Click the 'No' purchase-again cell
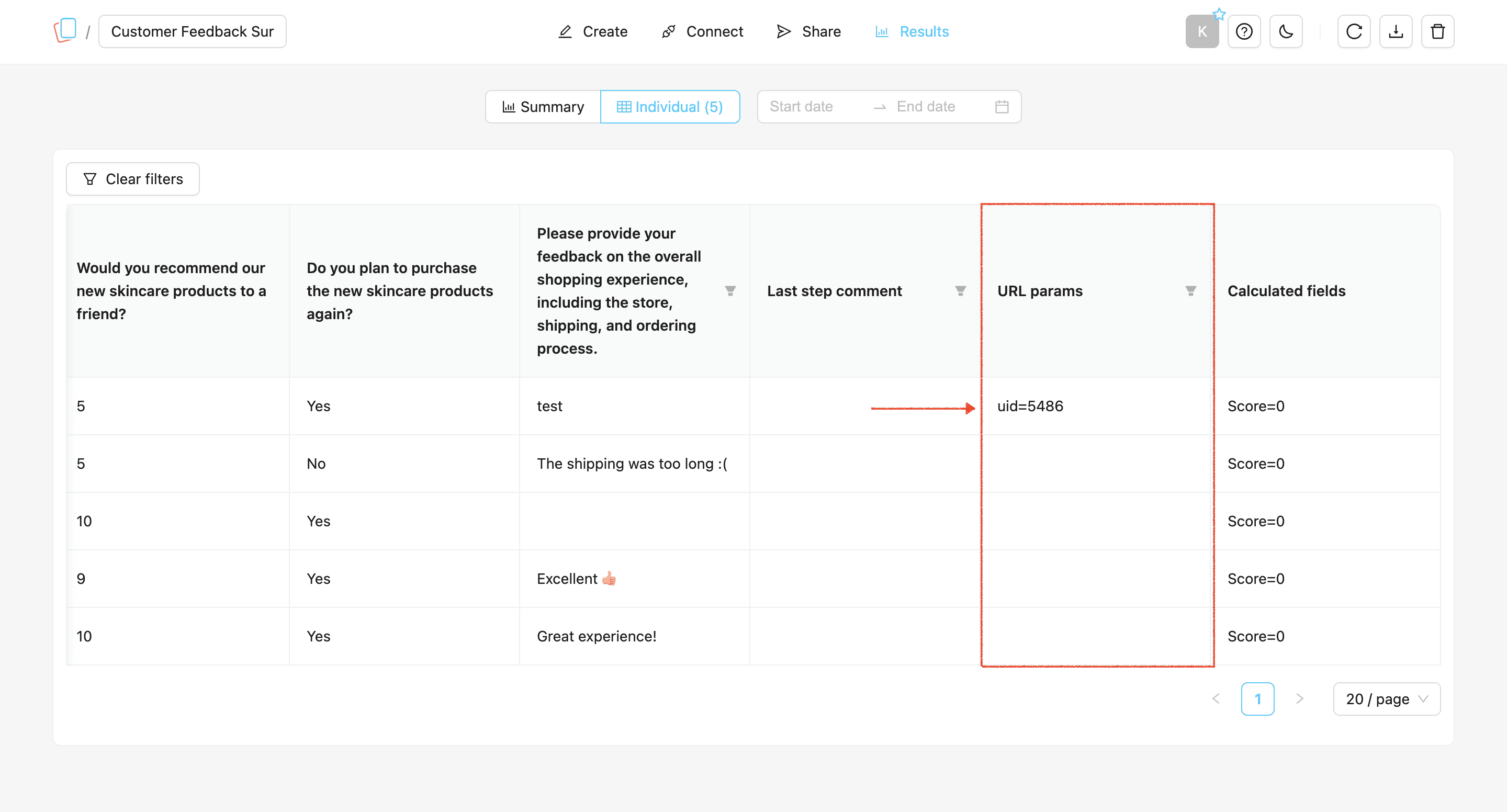1507x812 pixels. (x=404, y=464)
